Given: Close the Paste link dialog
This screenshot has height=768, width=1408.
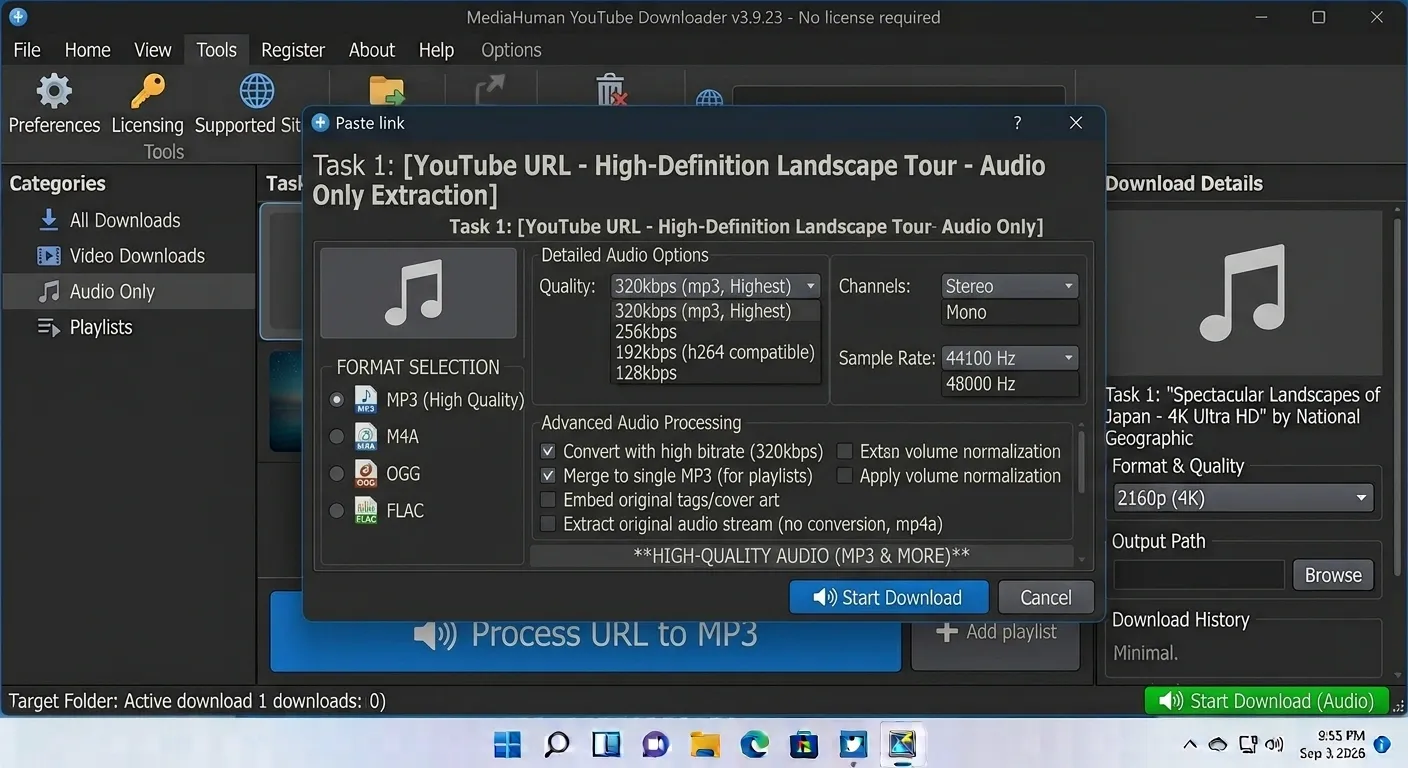Looking at the screenshot, I should [1076, 123].
